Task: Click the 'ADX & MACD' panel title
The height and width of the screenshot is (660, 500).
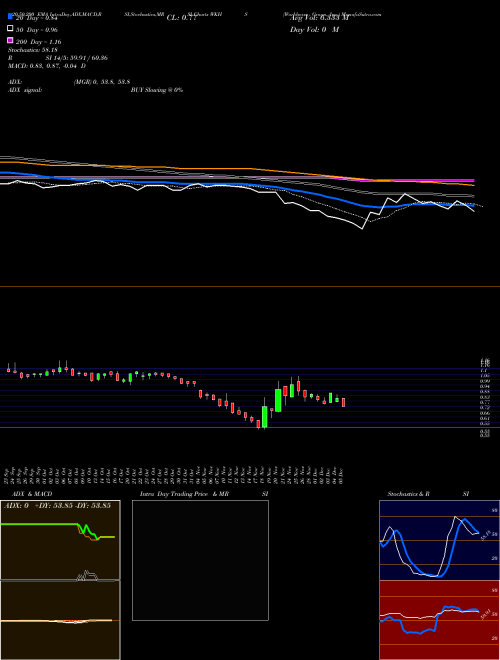Action: pos(32,494)
